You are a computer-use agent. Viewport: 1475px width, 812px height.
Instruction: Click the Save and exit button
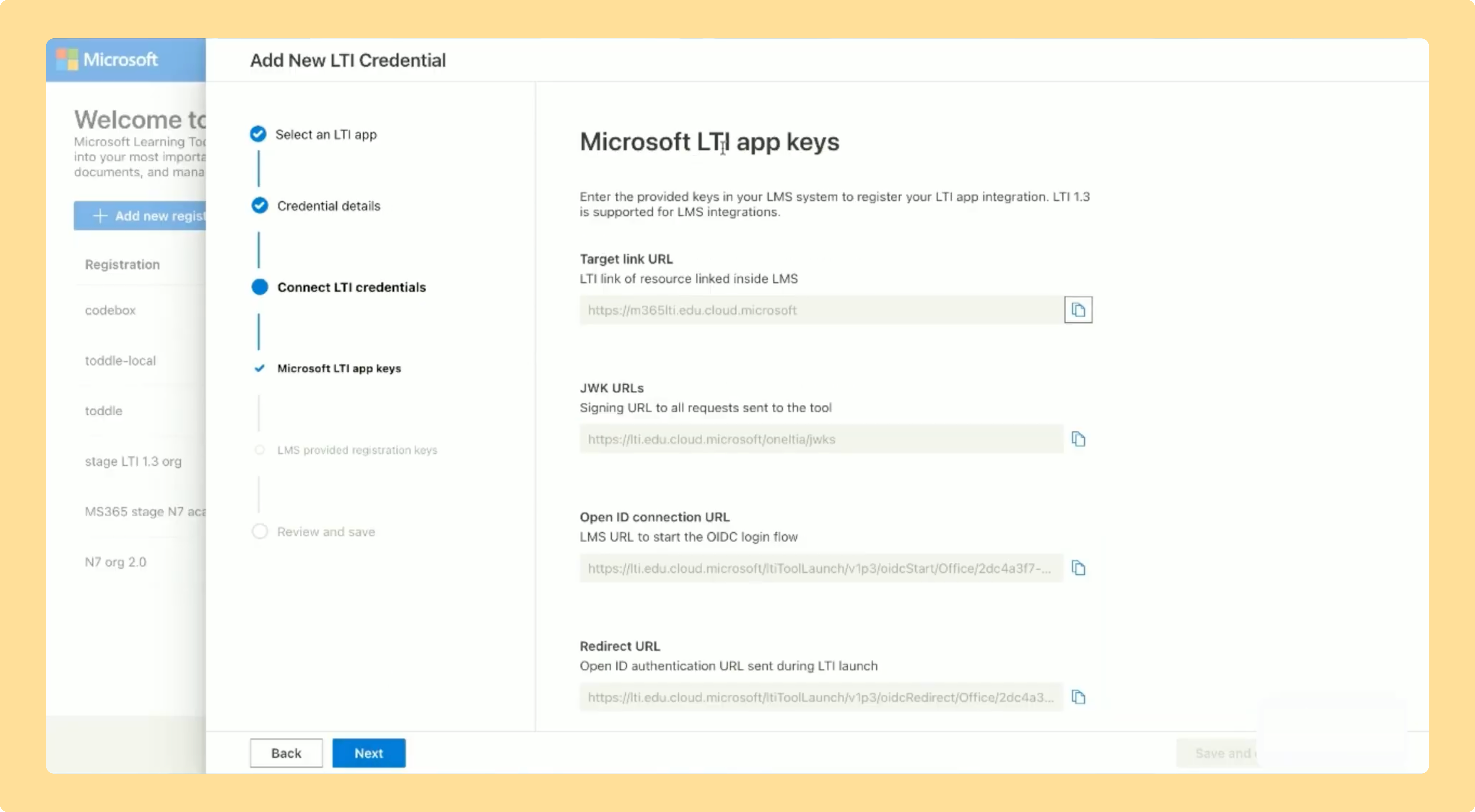tap(1217, 753)
